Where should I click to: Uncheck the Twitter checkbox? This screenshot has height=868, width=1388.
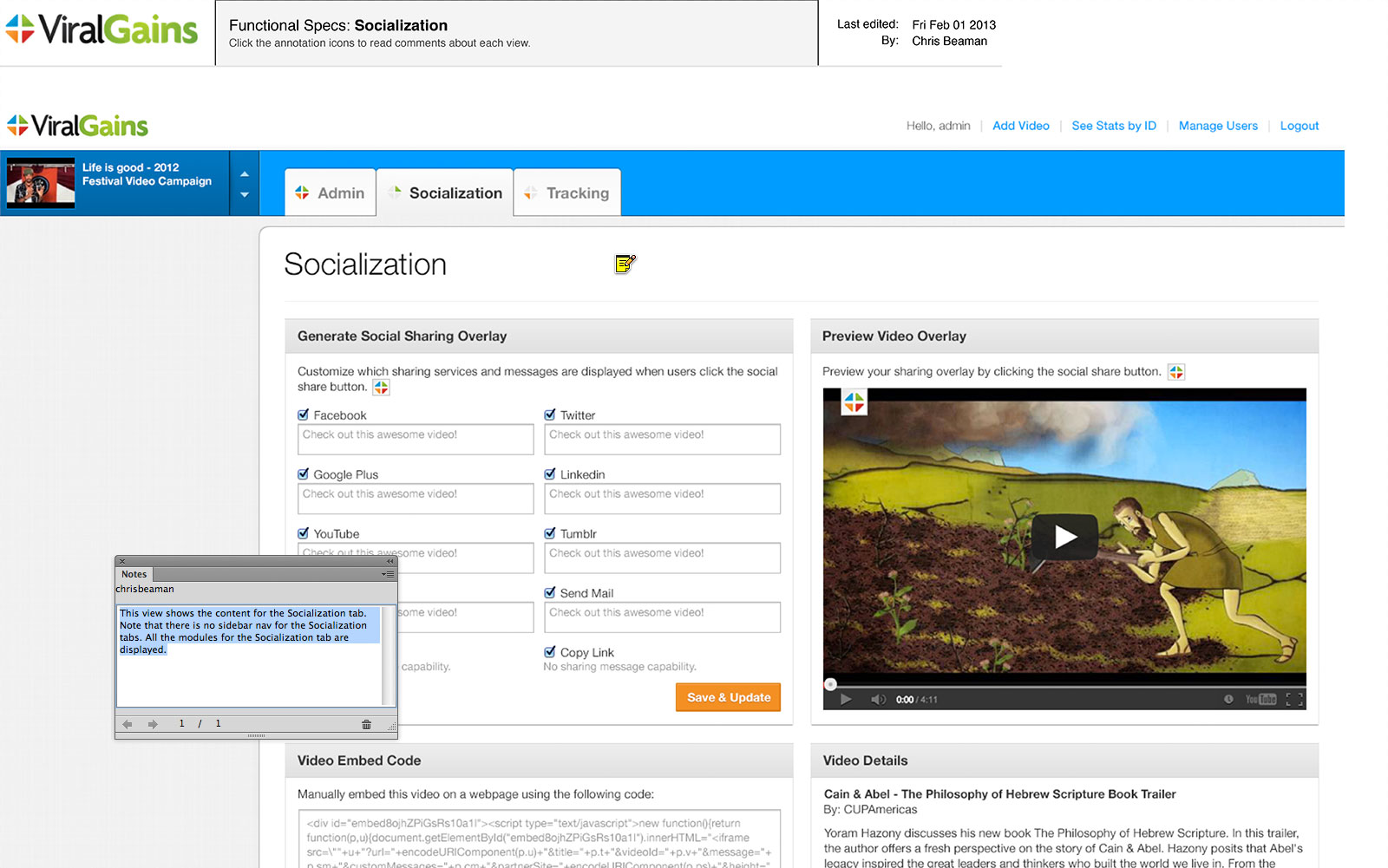click(549, 414)
